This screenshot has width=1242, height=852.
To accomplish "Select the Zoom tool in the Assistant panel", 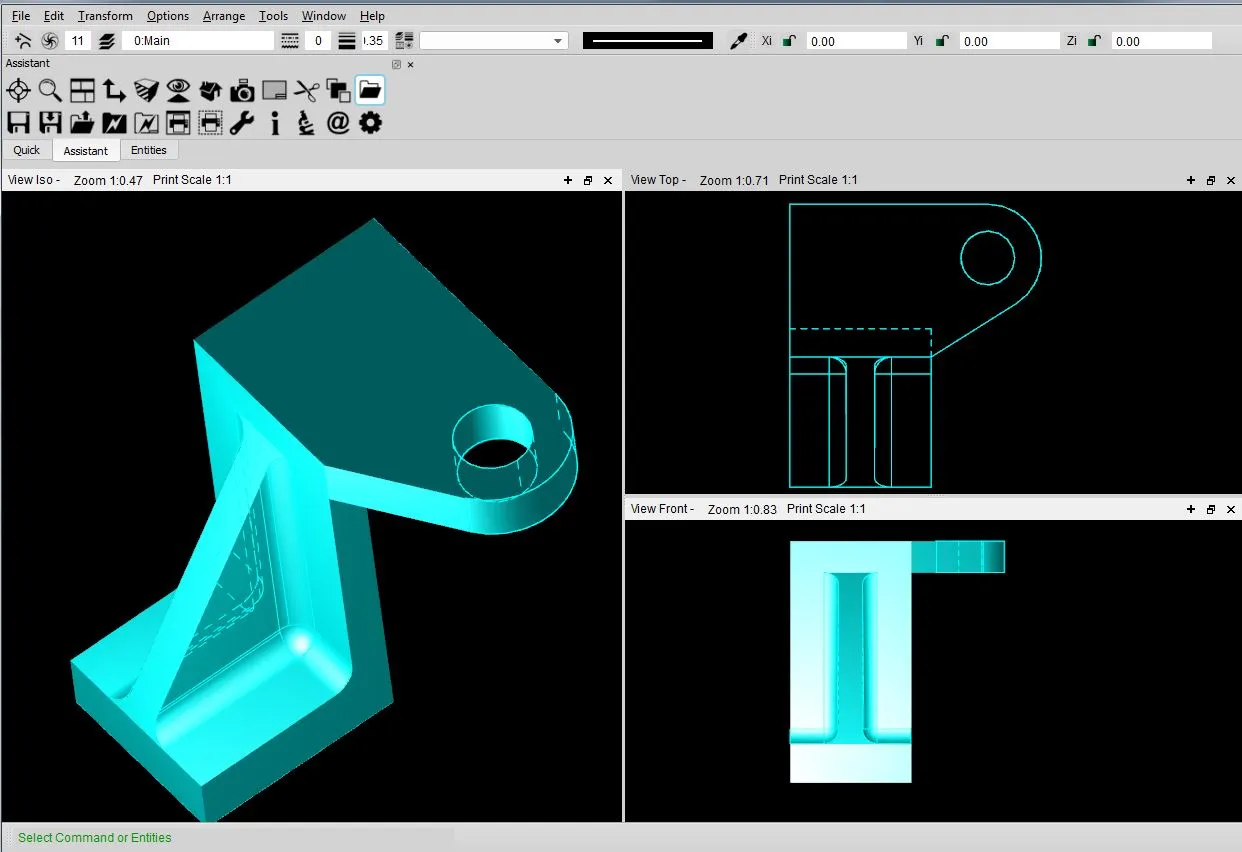I will (50, 90).
